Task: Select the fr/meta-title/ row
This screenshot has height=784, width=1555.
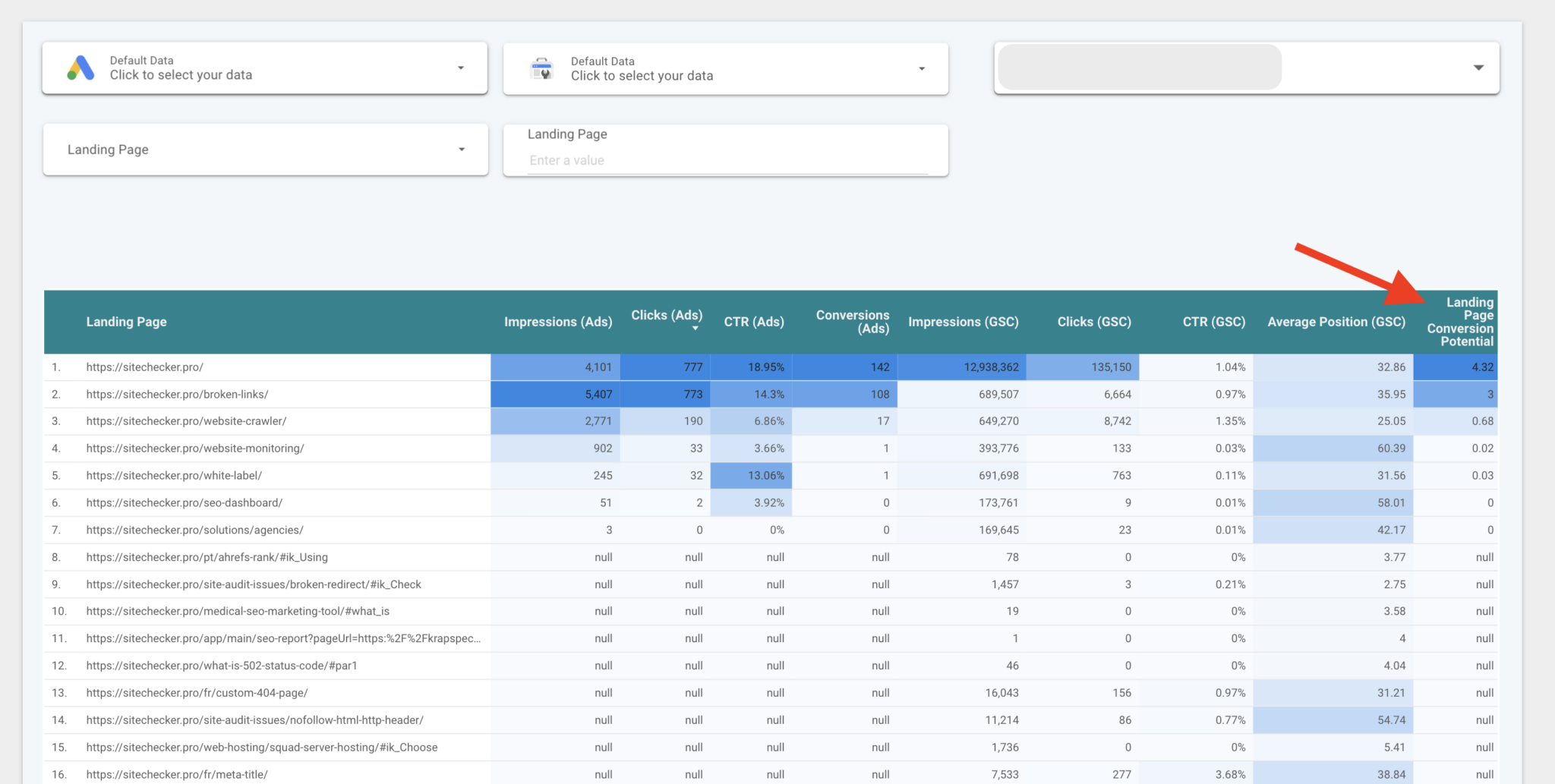Action: 771,774
